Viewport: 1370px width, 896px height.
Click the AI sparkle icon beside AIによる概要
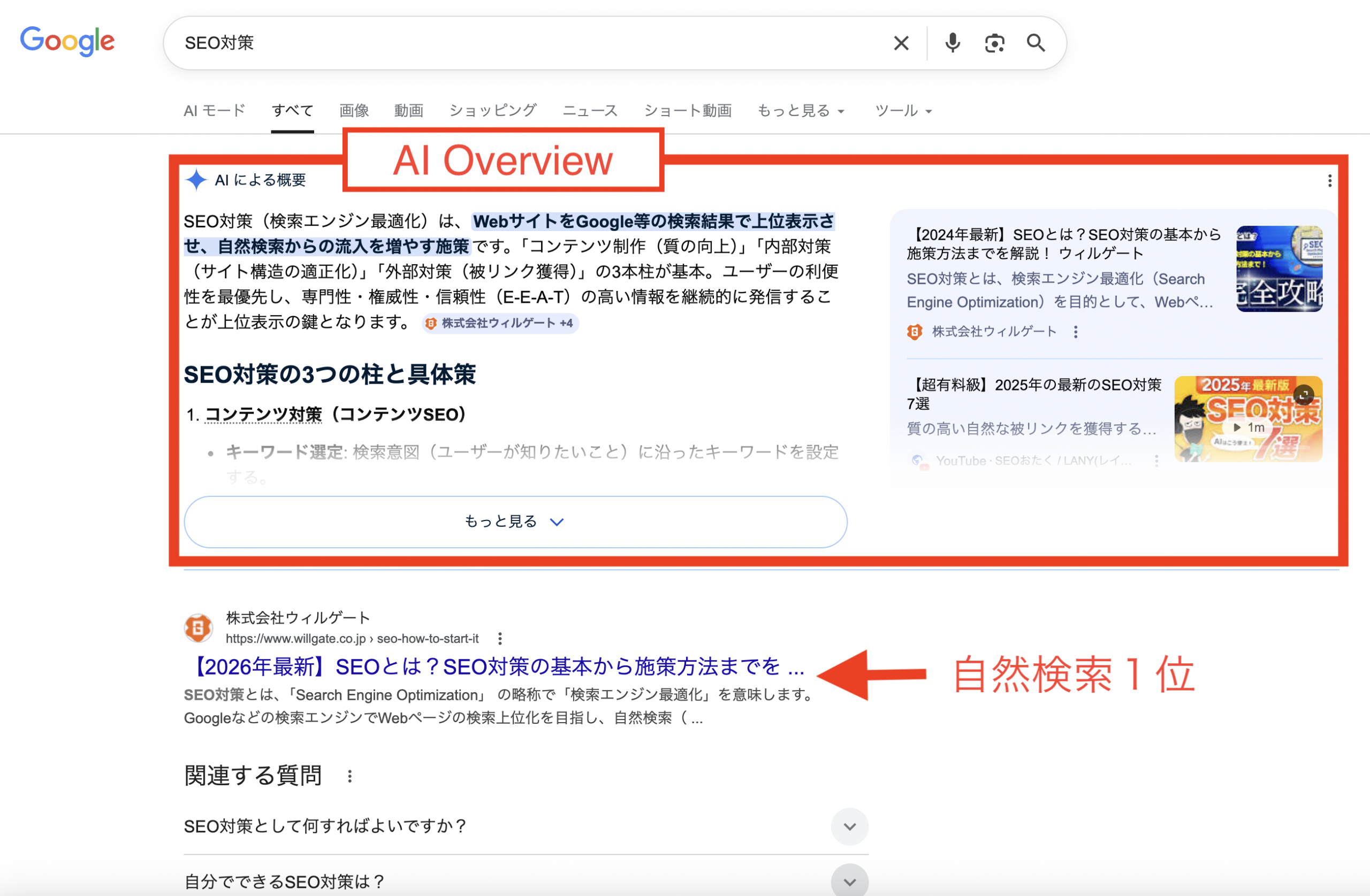pos(197,180)
